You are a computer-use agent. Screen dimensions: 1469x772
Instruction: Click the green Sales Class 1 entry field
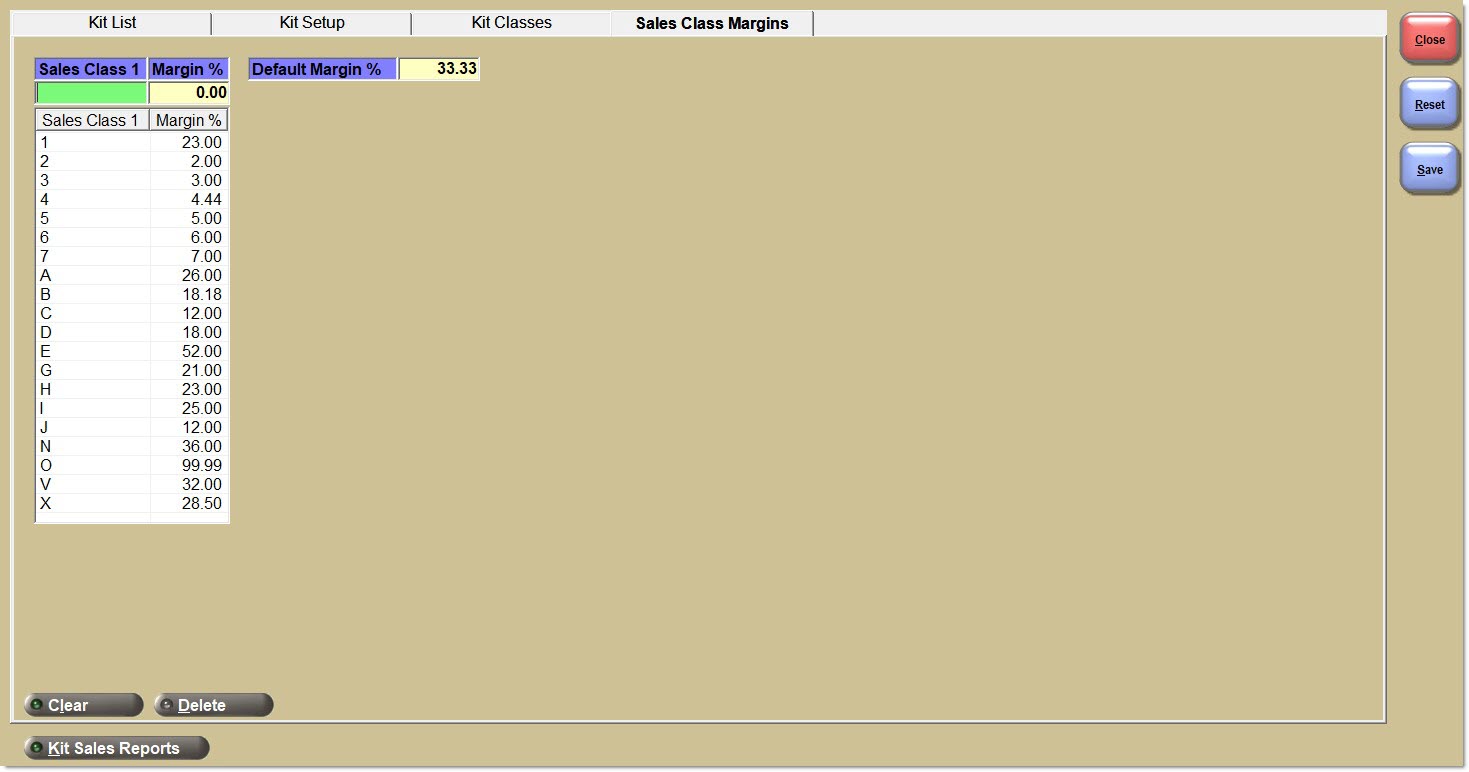pos(91,93)
